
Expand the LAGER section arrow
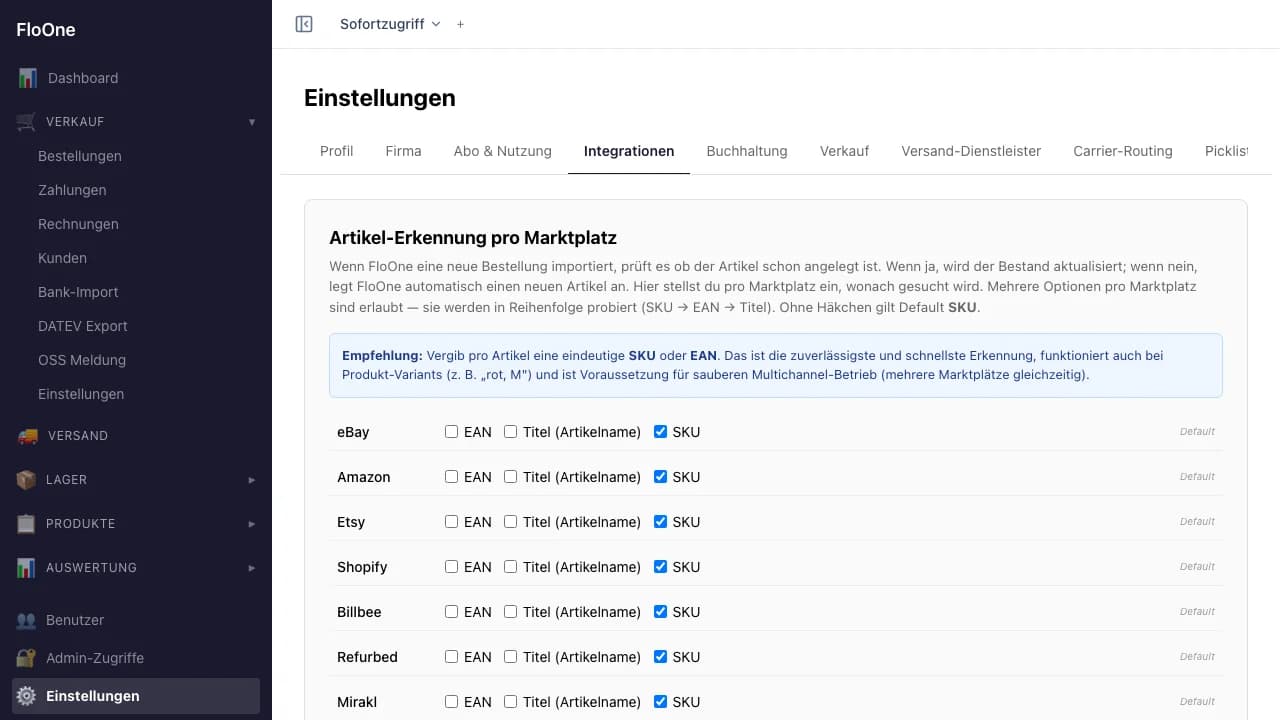(252, 480)
